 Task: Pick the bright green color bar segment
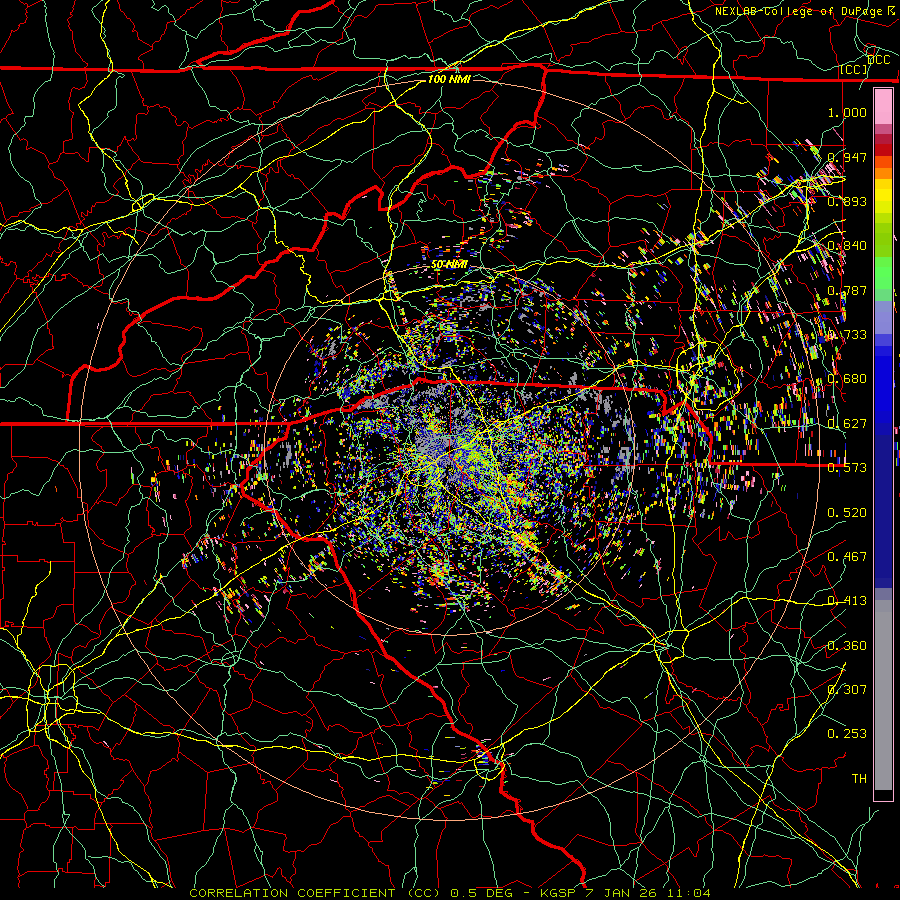(x=883, y=273)
